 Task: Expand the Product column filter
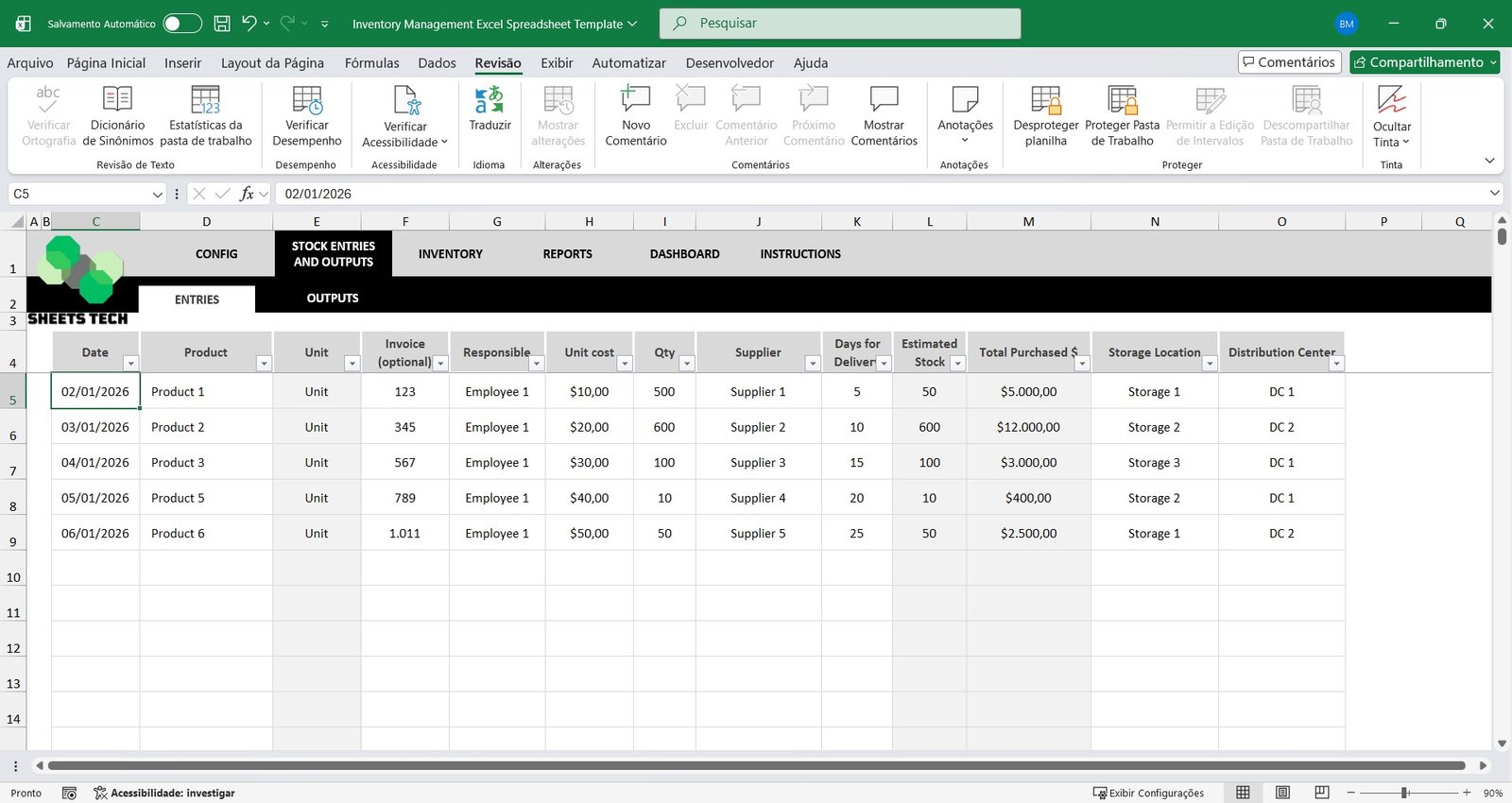tap(264, 364)
